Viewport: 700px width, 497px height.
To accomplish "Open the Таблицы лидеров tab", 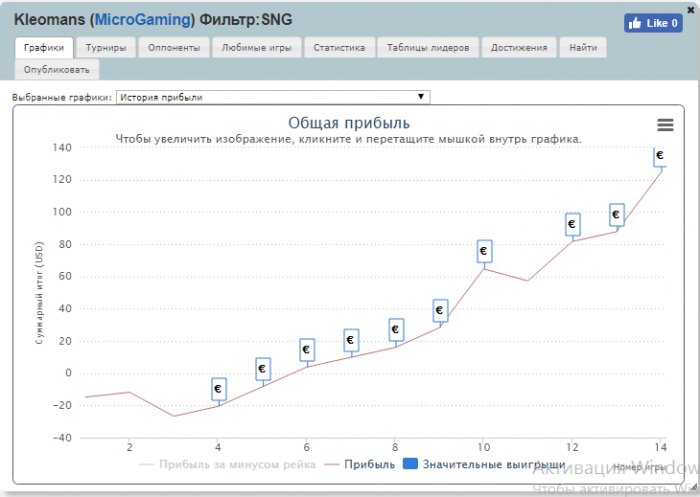I will (x=429, y=47).
